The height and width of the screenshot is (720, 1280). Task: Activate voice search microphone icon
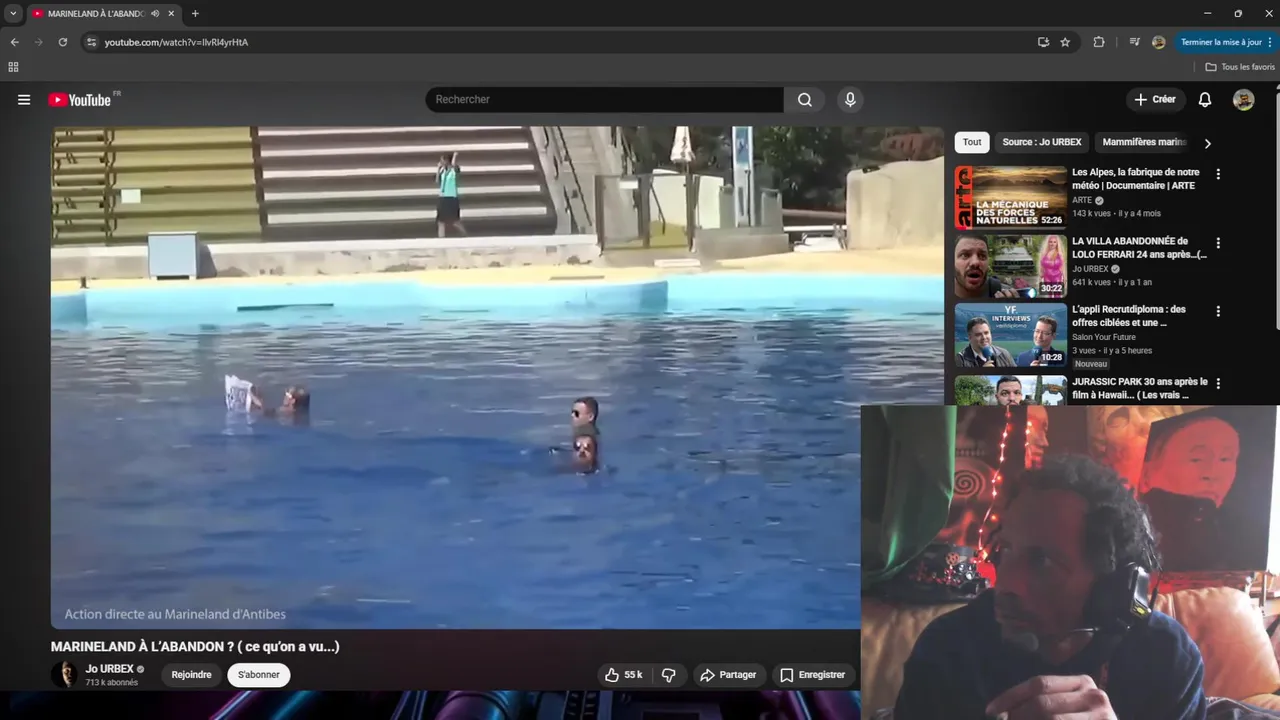[850, 100]
